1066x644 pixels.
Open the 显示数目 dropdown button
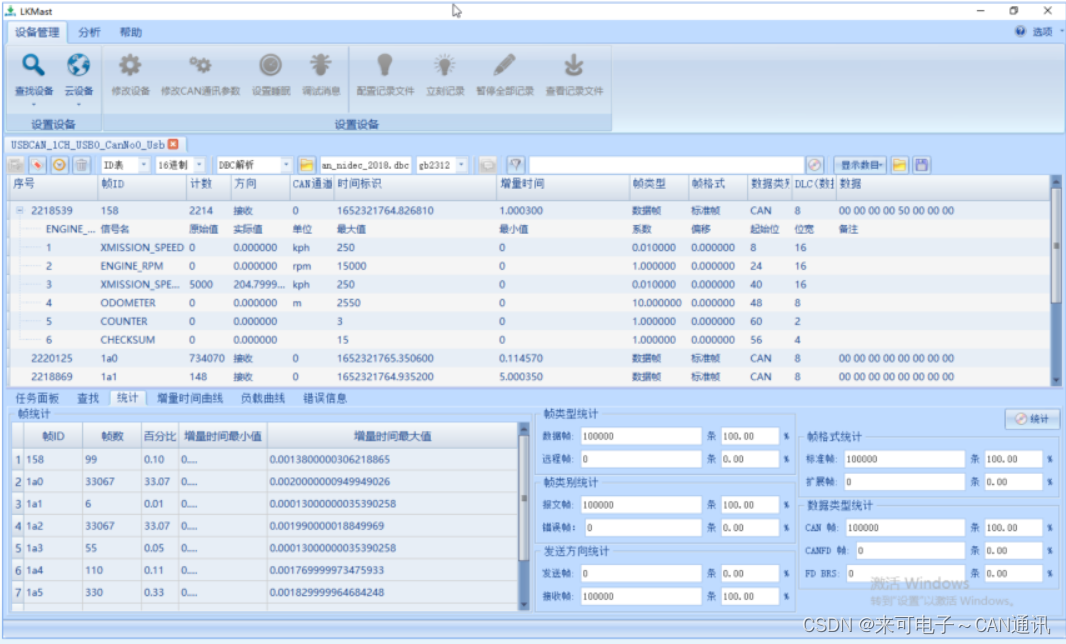tap(860, 165)
